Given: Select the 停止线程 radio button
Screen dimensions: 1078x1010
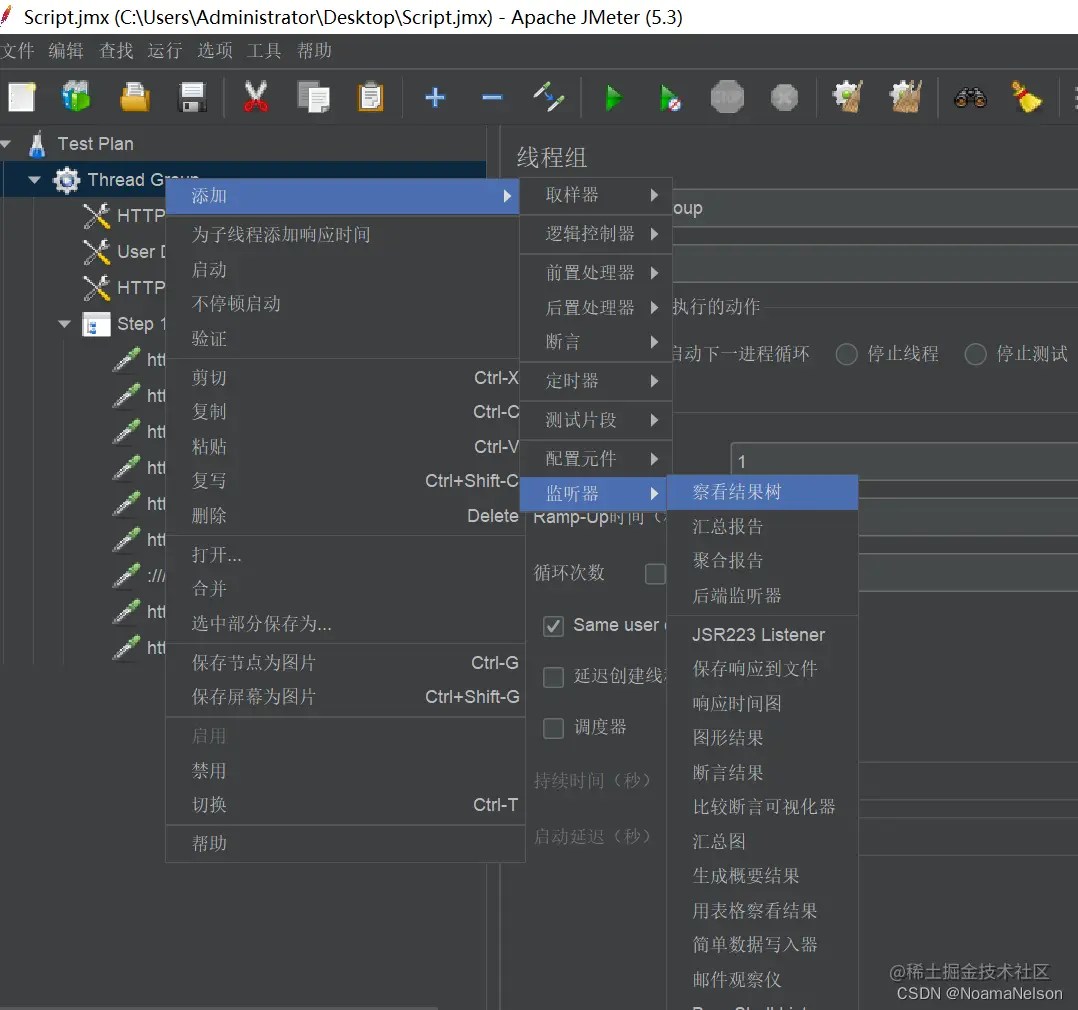Looking at the screenshot, I should click(846, 354).
